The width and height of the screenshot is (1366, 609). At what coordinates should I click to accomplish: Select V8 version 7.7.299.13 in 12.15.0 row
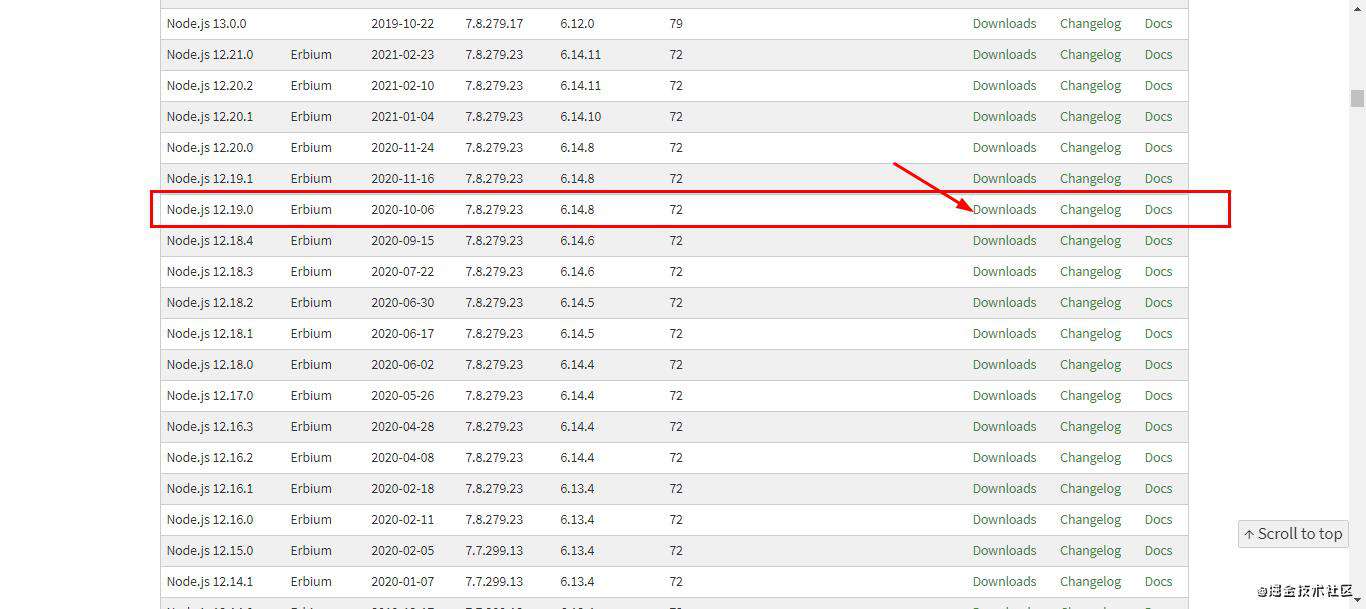pyautogui.click(x=494, y=550)
